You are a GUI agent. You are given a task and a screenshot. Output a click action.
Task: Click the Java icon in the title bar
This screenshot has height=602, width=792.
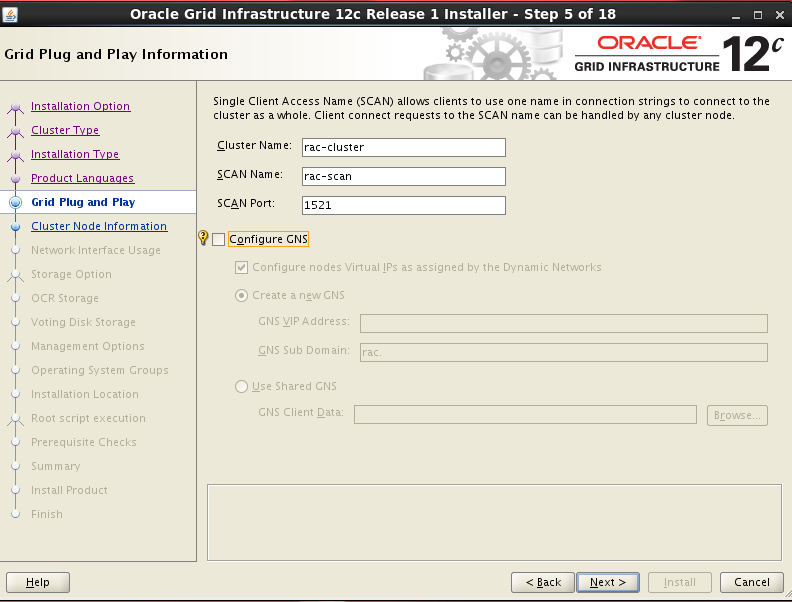pos(10,14)
